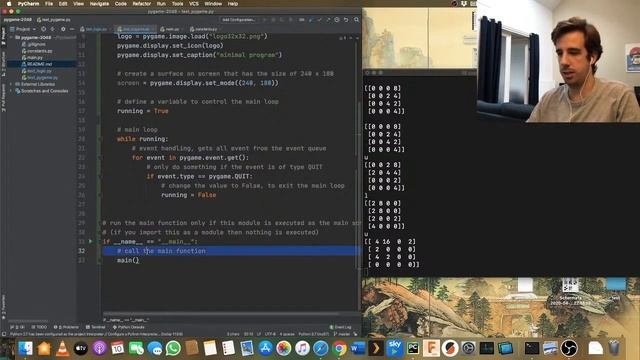The image size is (640, 360).
Task: Open the Navigate menu
Action: (99, 4)
